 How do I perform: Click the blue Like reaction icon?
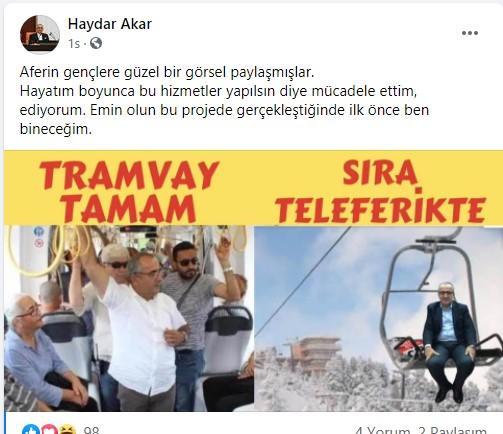(x=31, y=429)
